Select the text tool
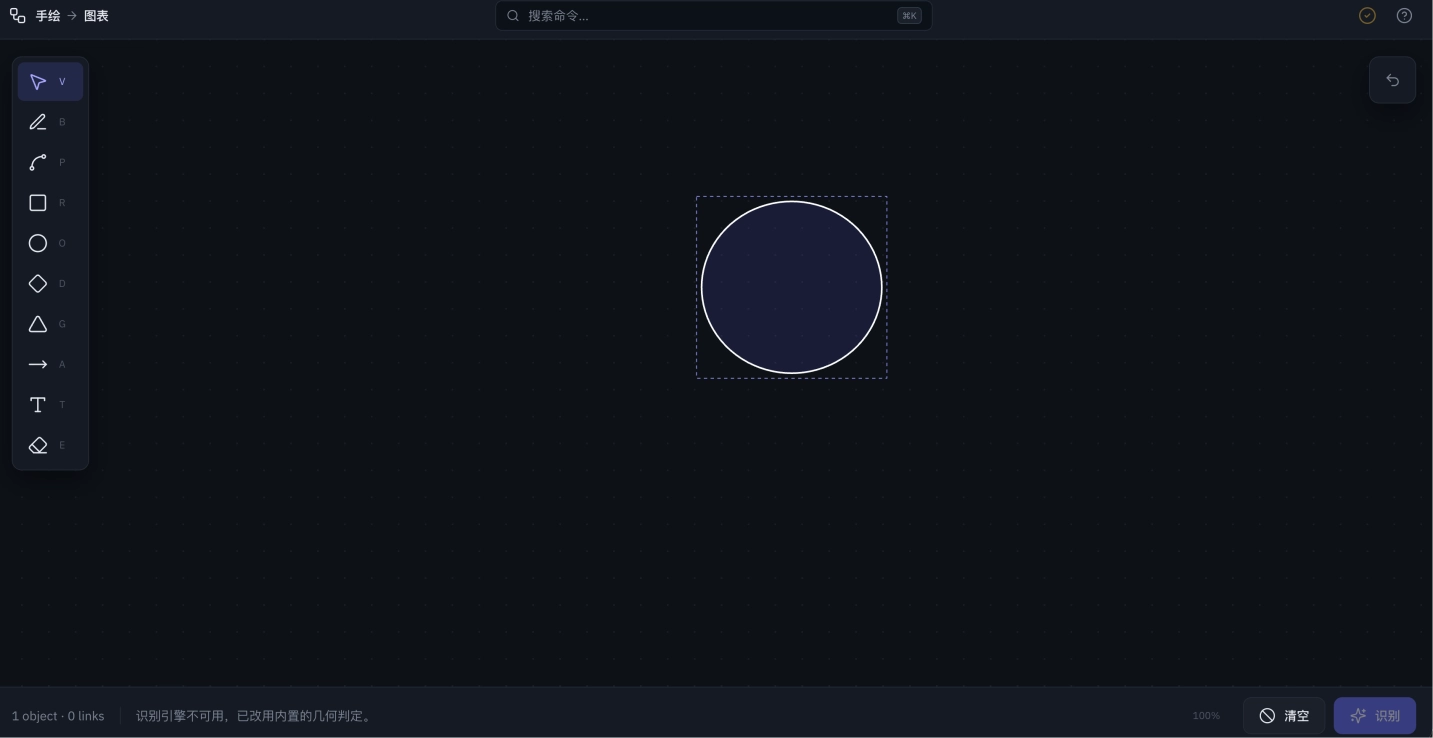This screenshot has width=1433, height=738. 50,405
